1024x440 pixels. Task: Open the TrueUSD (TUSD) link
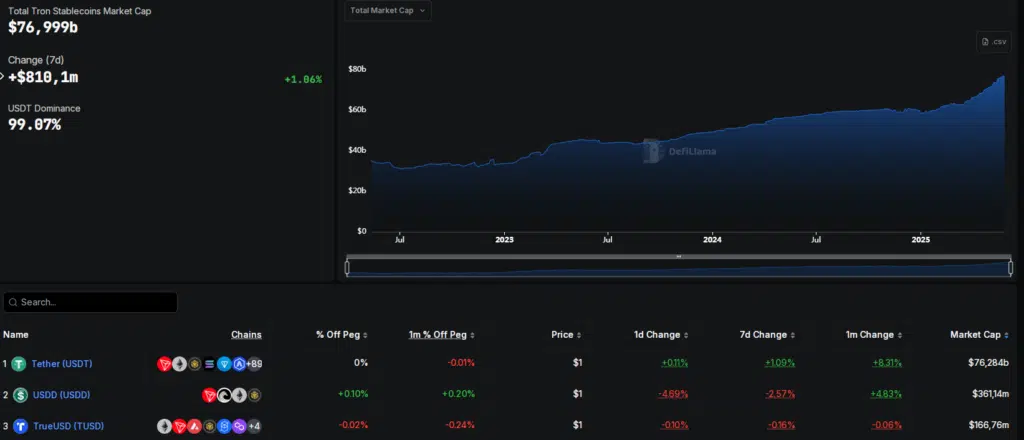click(x=67, y=426)
